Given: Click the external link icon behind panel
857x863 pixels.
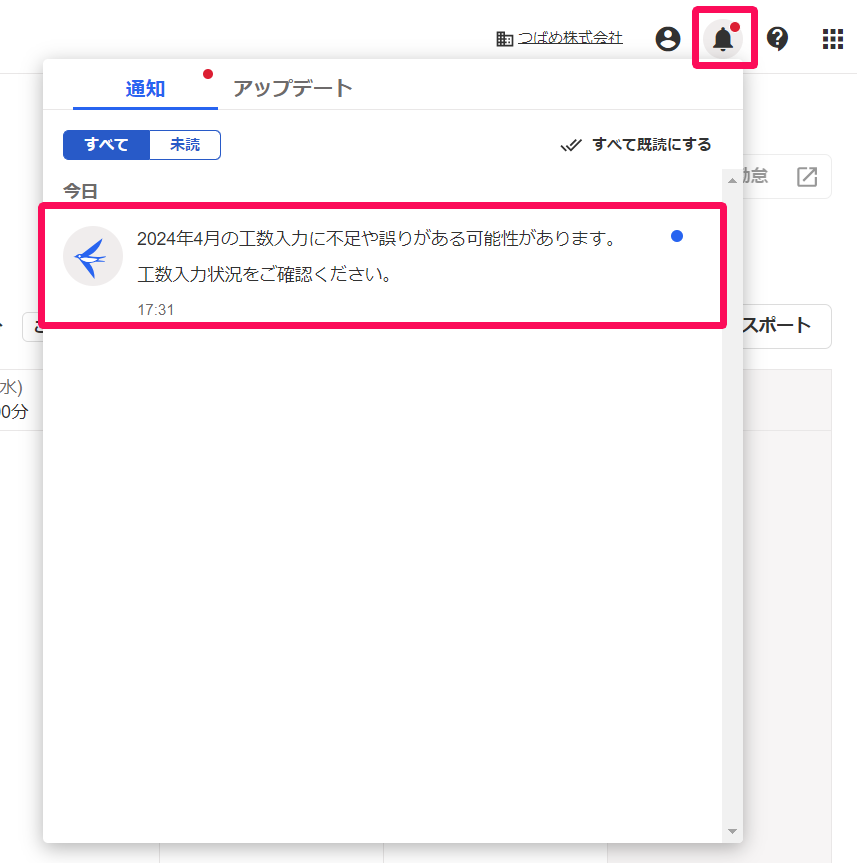Looking at the screenshot, I should pos(807,177).
